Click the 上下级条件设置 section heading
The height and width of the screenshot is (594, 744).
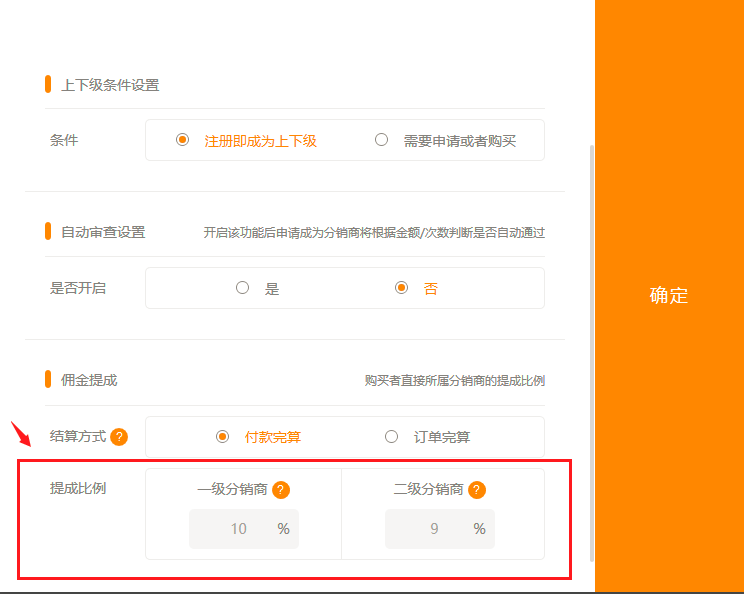tap(110, 85)
